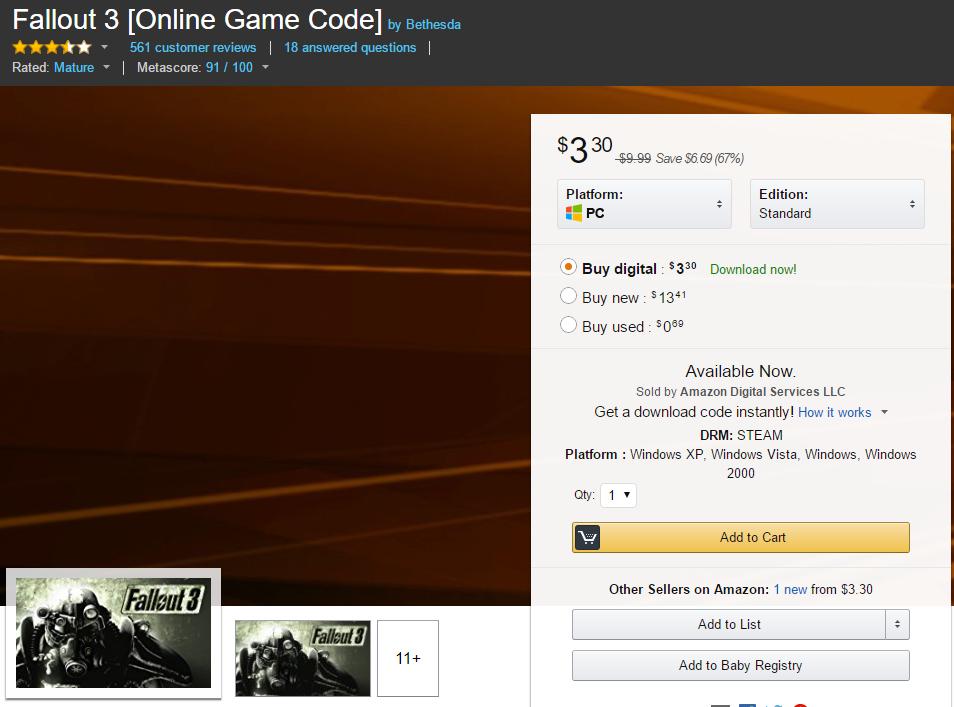Choose the Buy used radio option

tap(568, 325)
